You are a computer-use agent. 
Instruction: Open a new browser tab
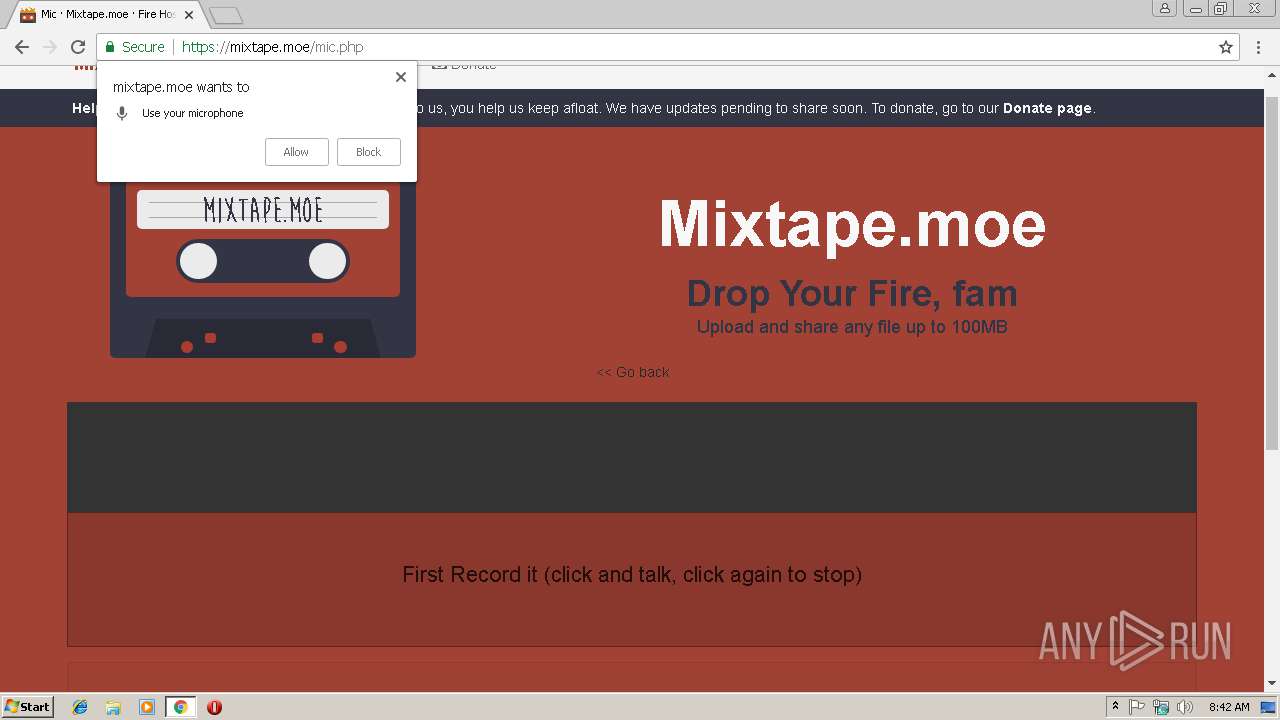227,15
